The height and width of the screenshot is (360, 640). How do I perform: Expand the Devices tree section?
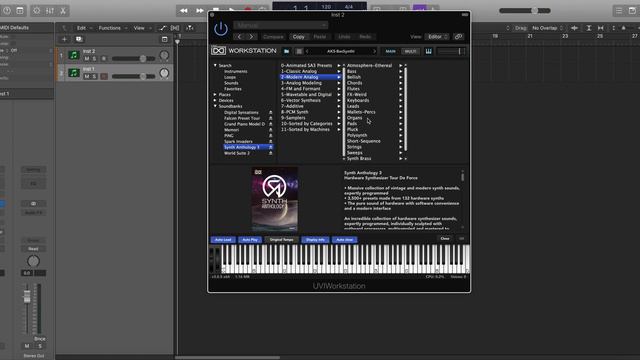pyautogui.click(x=215, y=100)
